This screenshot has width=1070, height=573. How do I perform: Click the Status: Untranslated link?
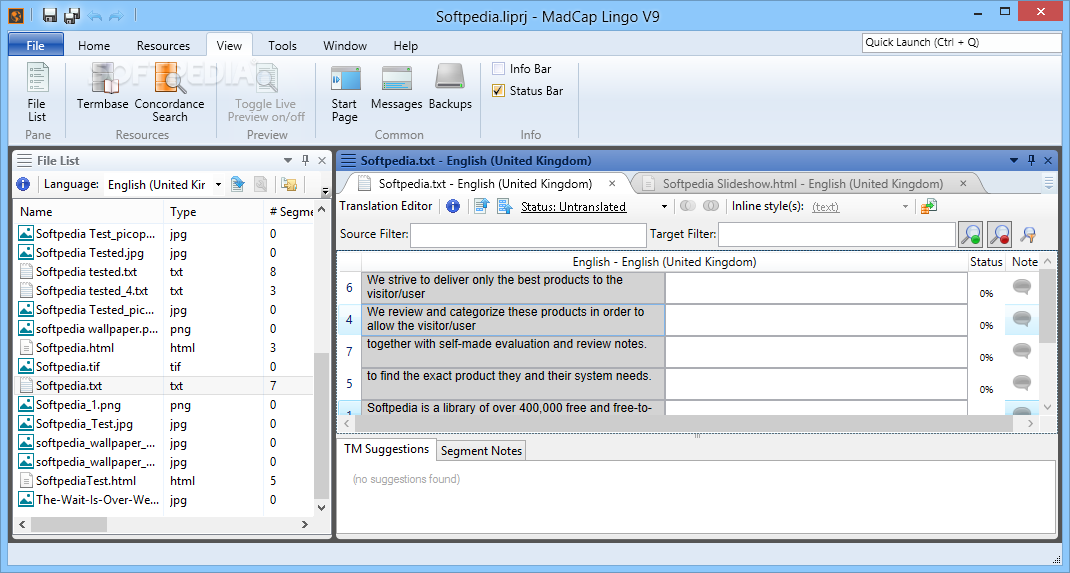[x=573, y=207]
